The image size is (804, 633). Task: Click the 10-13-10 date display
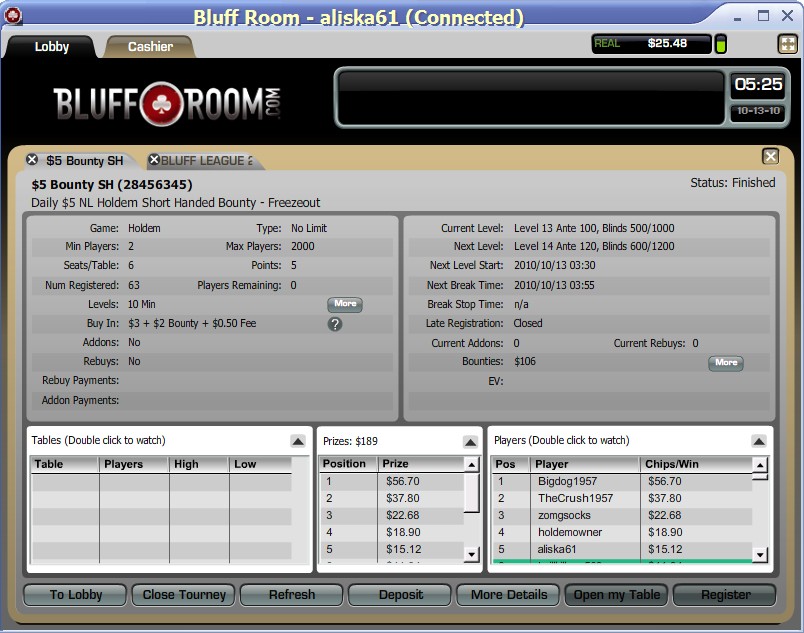(758, 111)
